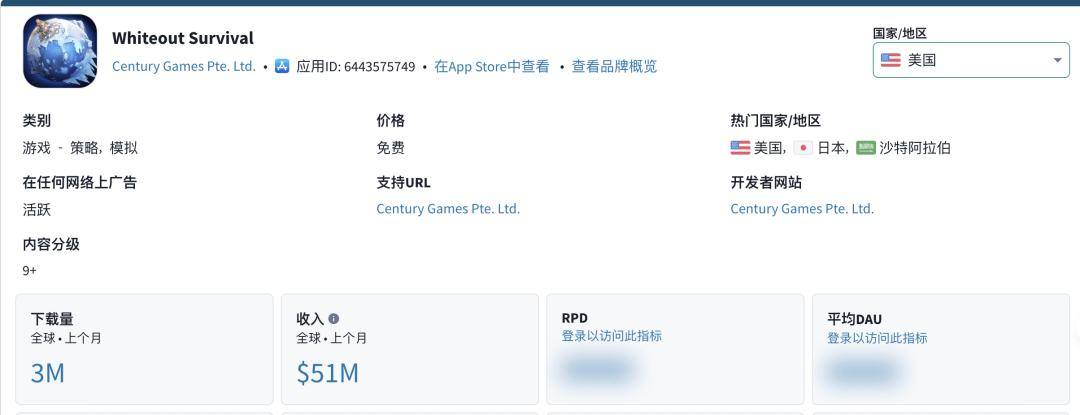Click the Whiteout Survival app icon
The height and width of the screenshot is (415, 1080).
click(60, 51)
